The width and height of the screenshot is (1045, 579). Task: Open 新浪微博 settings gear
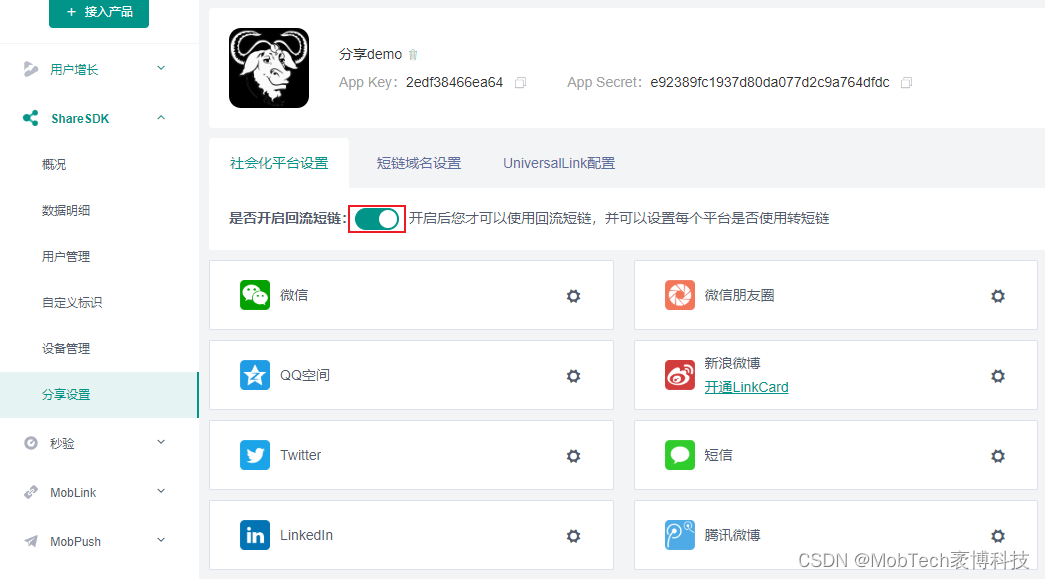997,375
